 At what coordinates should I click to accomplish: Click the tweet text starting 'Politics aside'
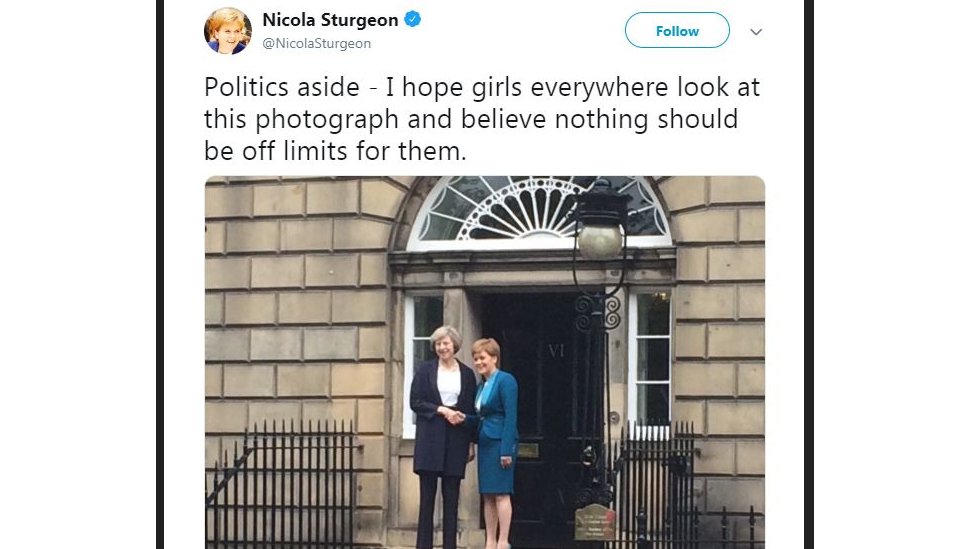tap(482, 119)
